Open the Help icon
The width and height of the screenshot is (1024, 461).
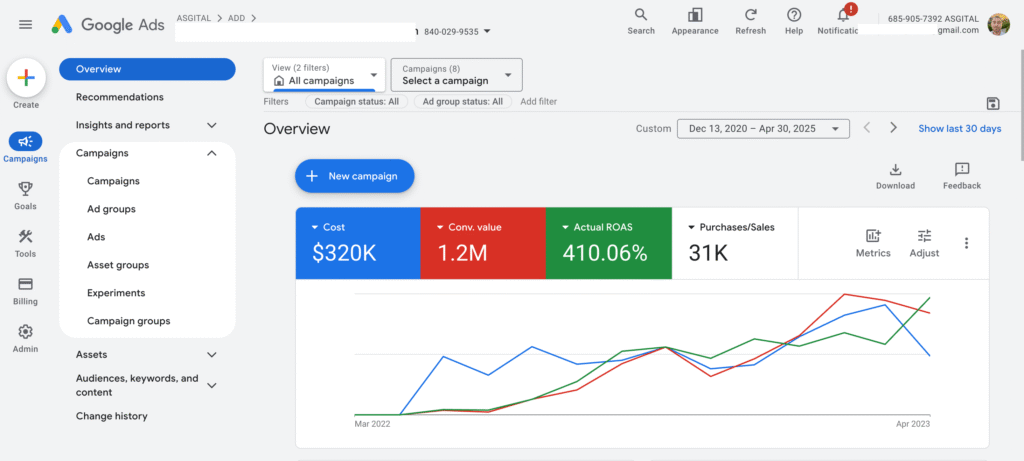(794, 15)
